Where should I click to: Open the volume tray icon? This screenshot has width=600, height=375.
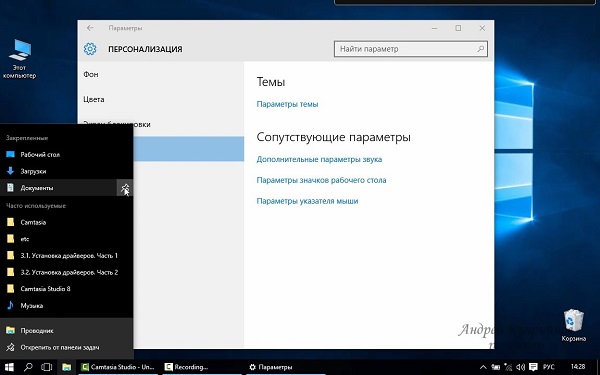[x=520, y=367]
